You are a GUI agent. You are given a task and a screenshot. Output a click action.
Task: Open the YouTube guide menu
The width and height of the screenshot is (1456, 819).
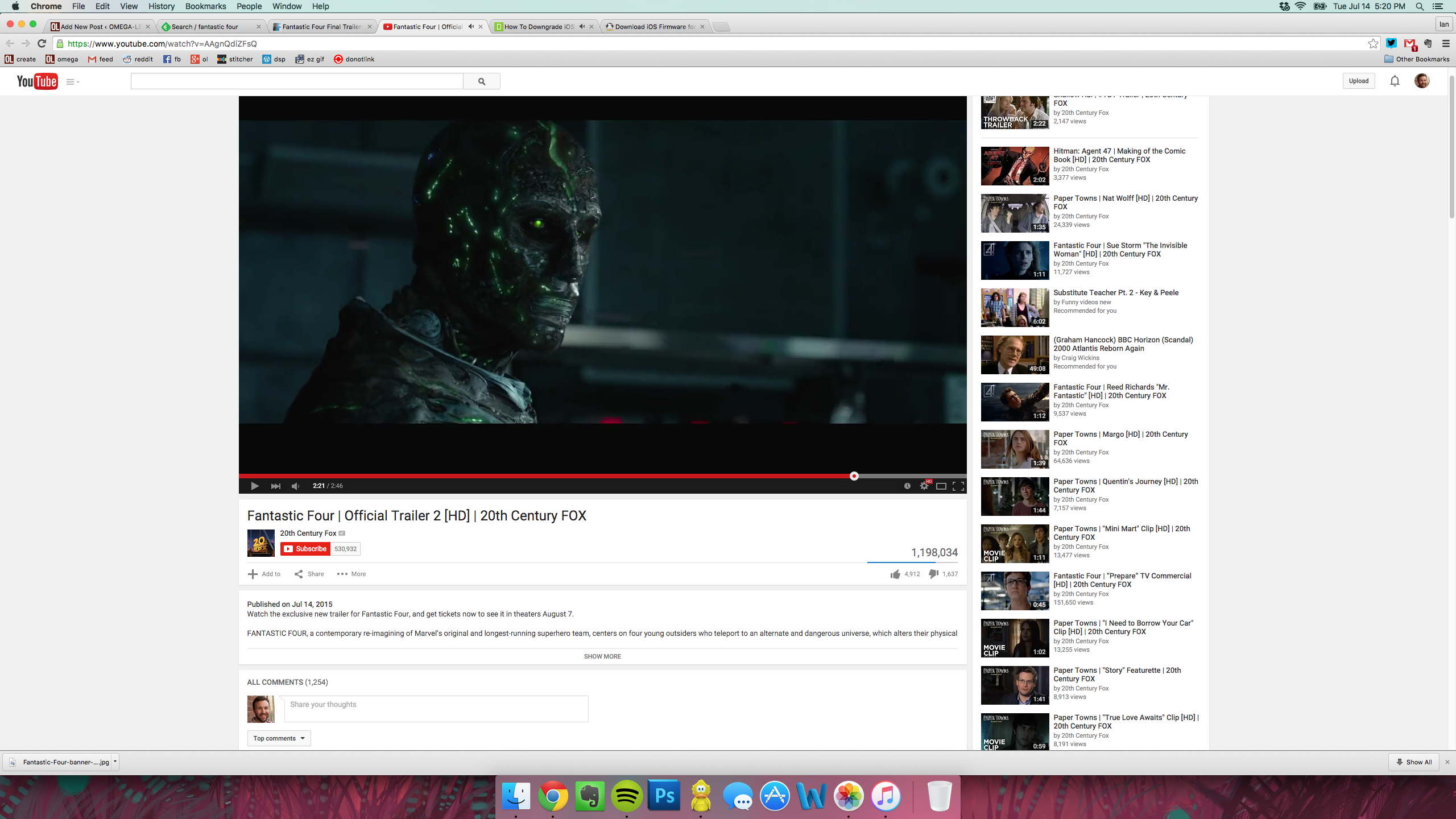72,82
